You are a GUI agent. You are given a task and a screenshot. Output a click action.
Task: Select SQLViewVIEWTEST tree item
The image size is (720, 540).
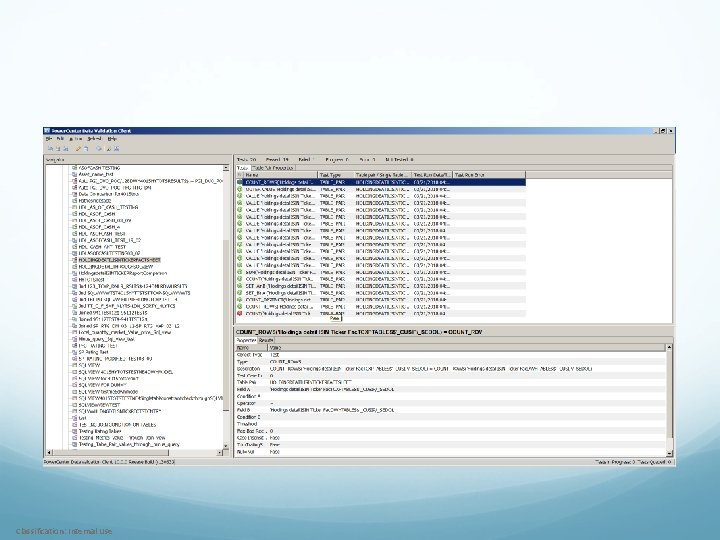point(99,405)
